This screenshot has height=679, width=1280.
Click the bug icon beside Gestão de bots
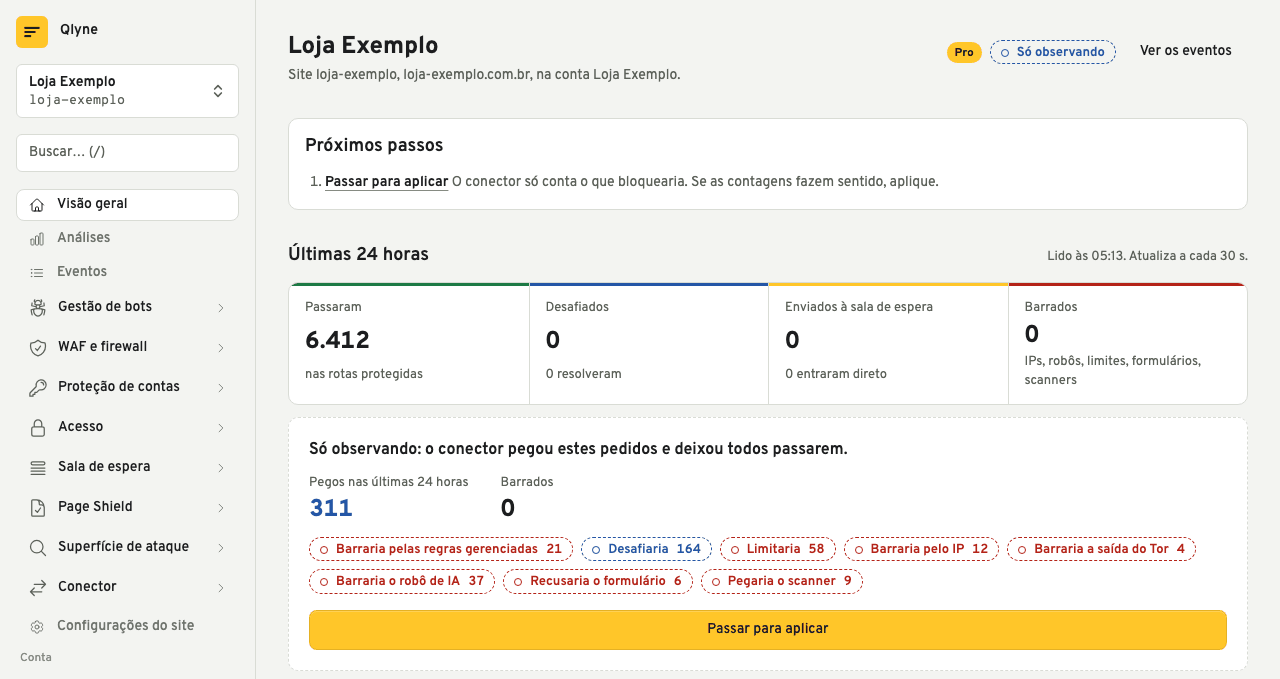38,308
